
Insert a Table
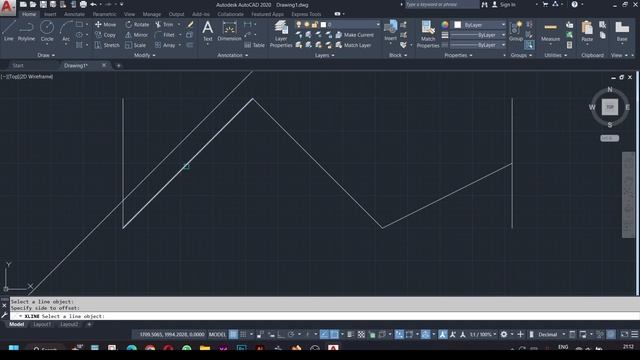click(x=254, y=45)
